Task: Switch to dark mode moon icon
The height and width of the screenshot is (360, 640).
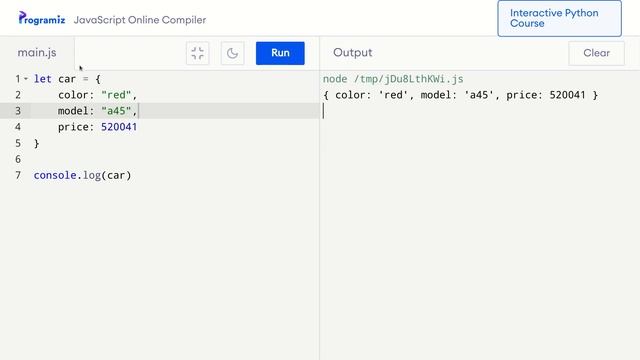Action: tap(232, 53)
